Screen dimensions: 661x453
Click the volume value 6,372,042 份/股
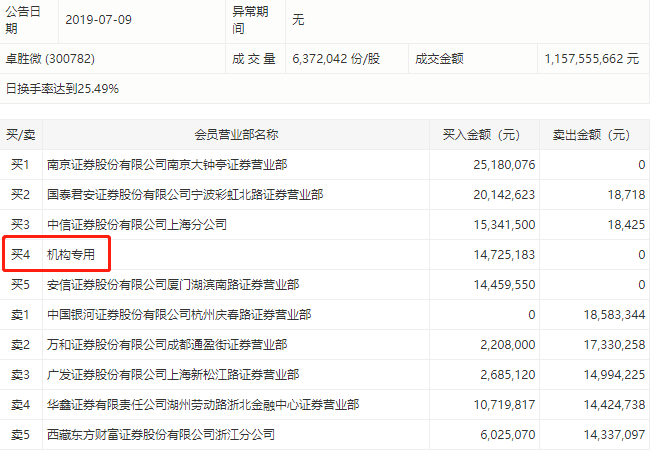point(336,59)
